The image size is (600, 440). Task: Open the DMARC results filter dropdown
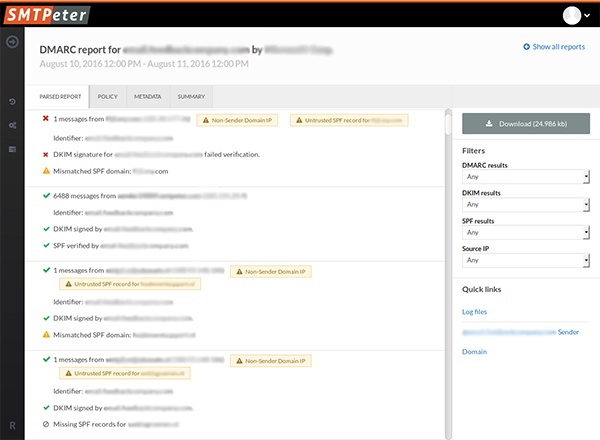526,177
